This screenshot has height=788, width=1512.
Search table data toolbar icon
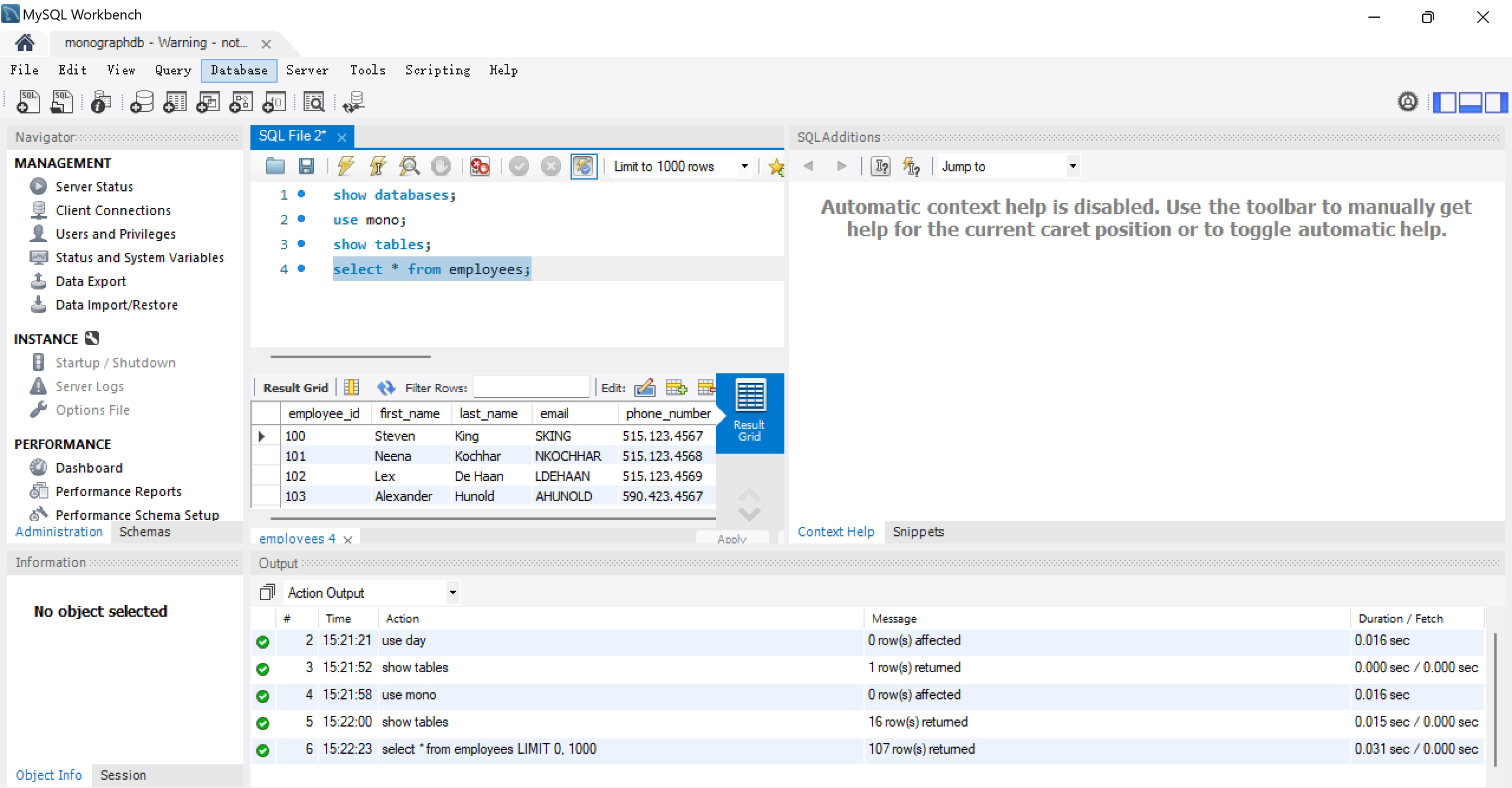314,102
